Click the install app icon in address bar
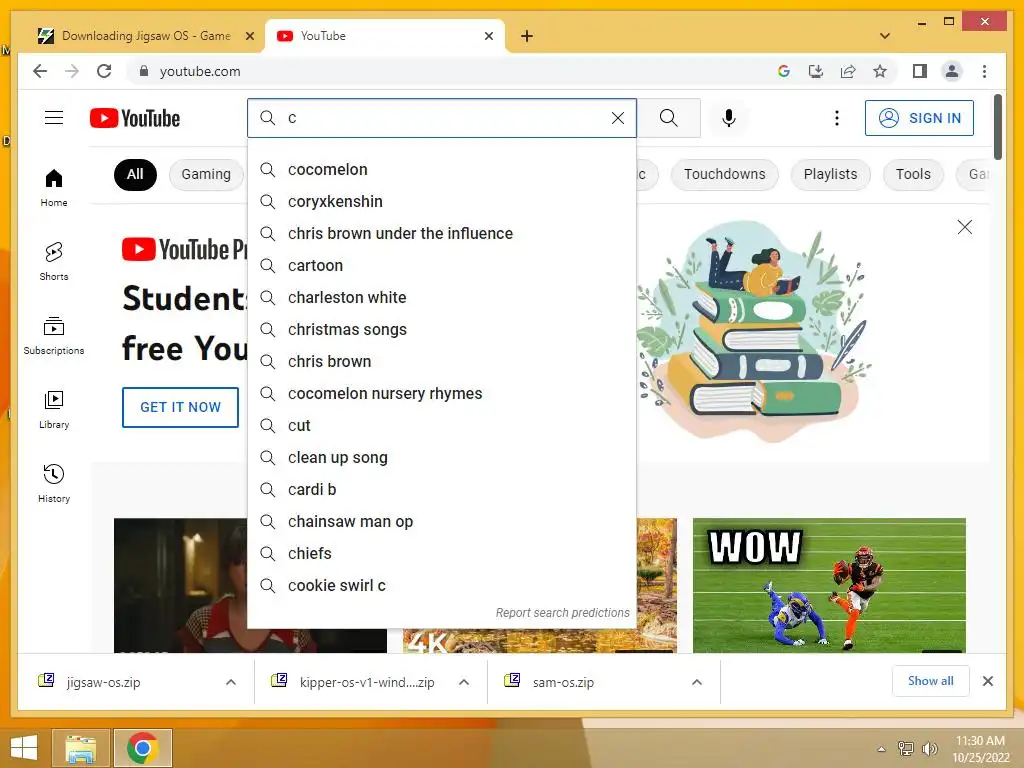The height and width of the screenshot is (768, 1024). tap(816, 71)
